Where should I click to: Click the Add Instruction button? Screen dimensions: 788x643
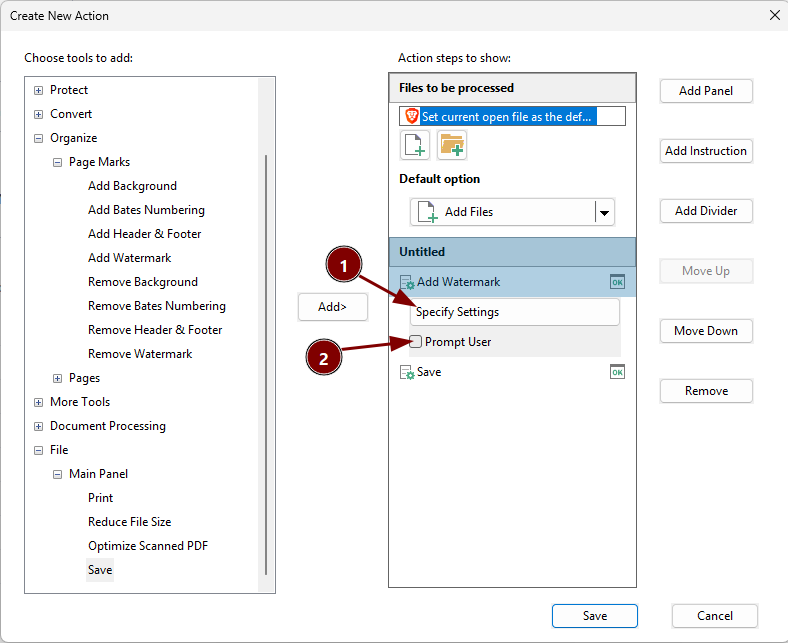tap(706, 151)
